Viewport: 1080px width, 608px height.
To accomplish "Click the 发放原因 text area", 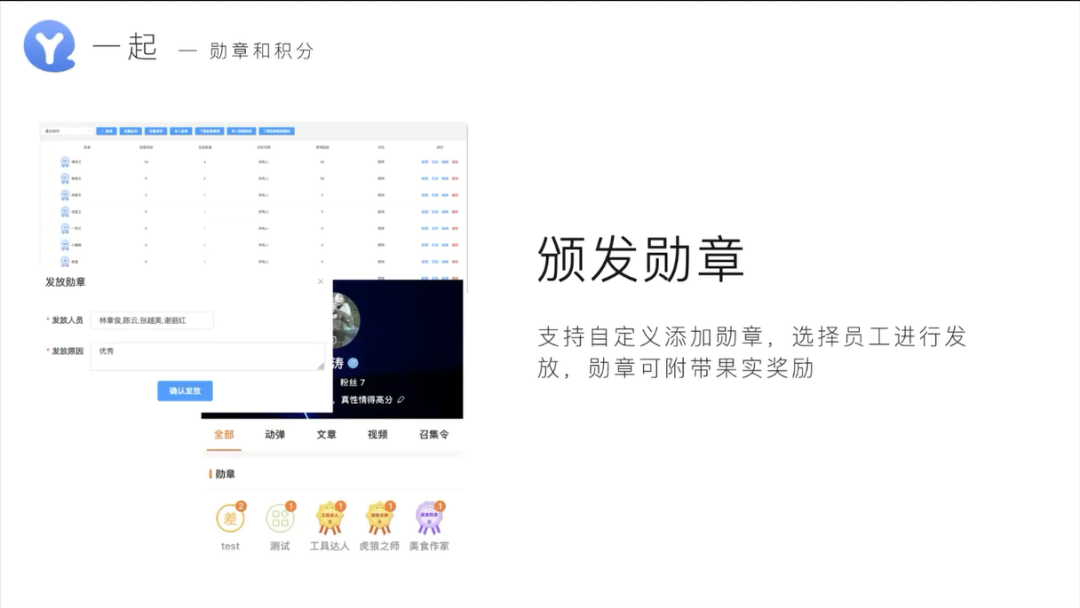I will (207, 356).
